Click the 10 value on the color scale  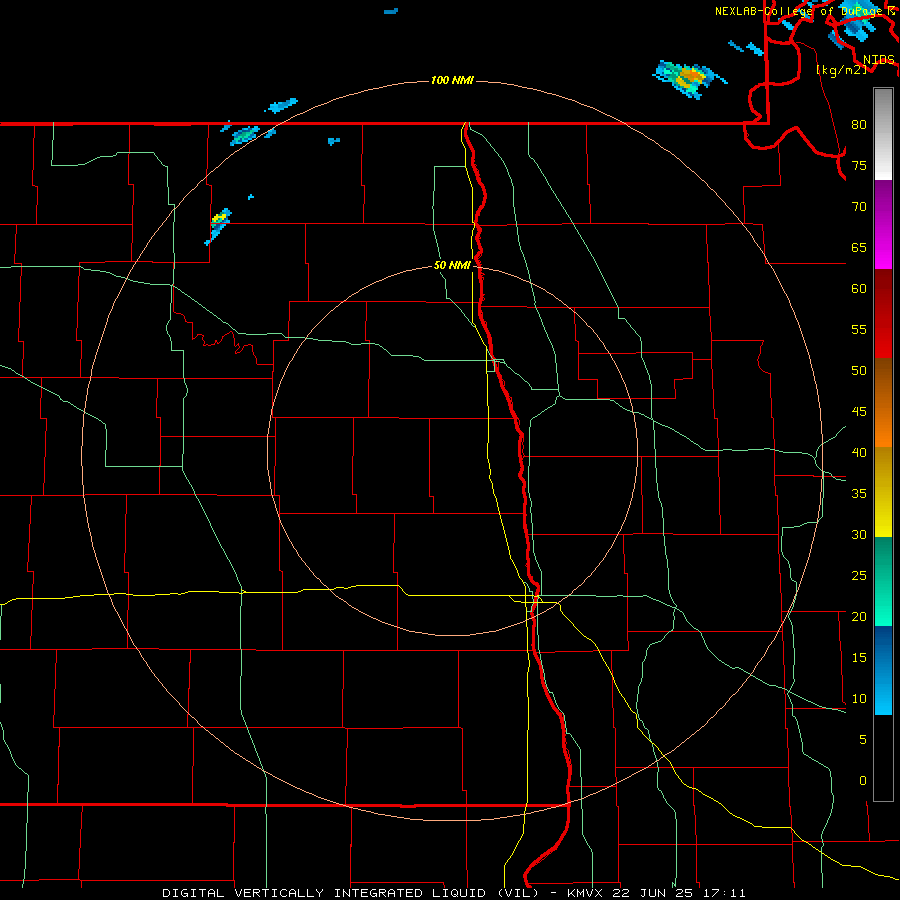pyautogui.click(x=859, y=699)
